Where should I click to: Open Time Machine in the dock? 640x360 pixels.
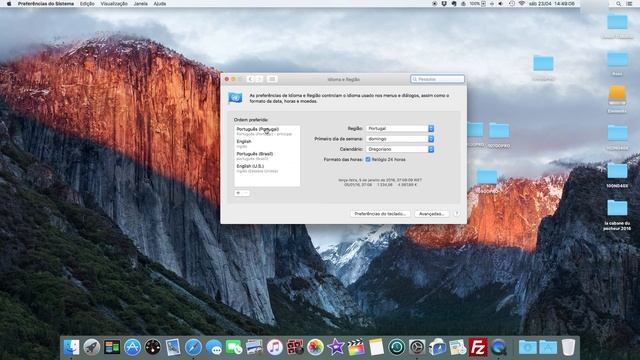point(396,347)
